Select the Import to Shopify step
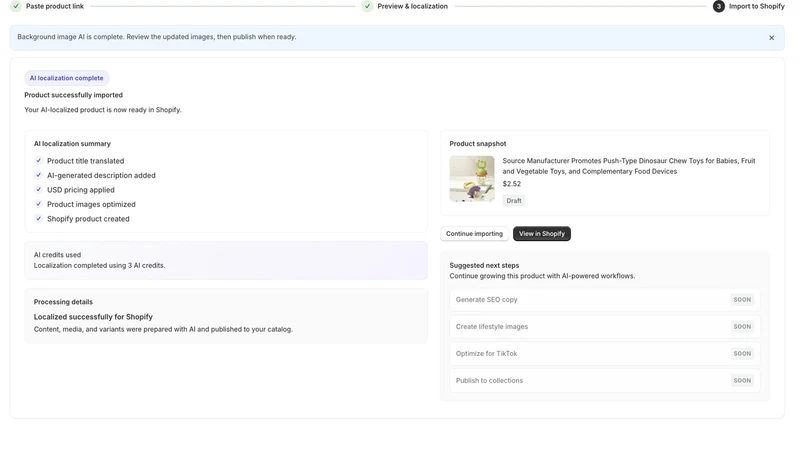The width and height of the screenshot is (800, 450). click(757, 6)
